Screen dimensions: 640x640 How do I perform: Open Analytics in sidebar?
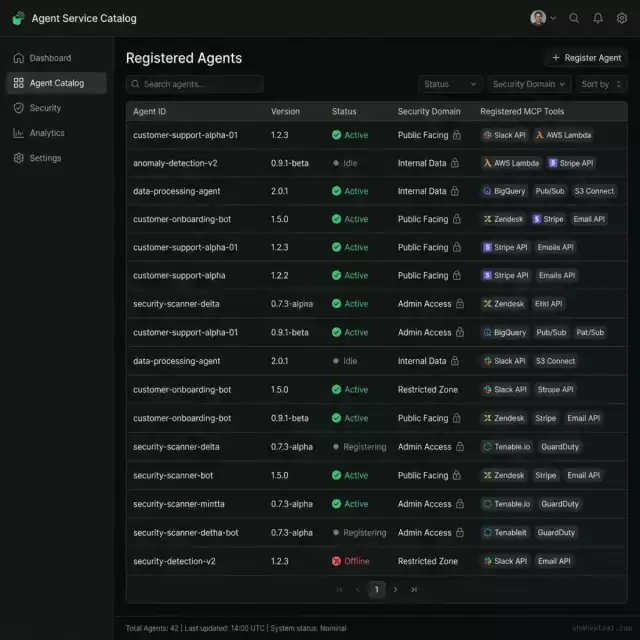pyautogui.click(x=57, y=133)
